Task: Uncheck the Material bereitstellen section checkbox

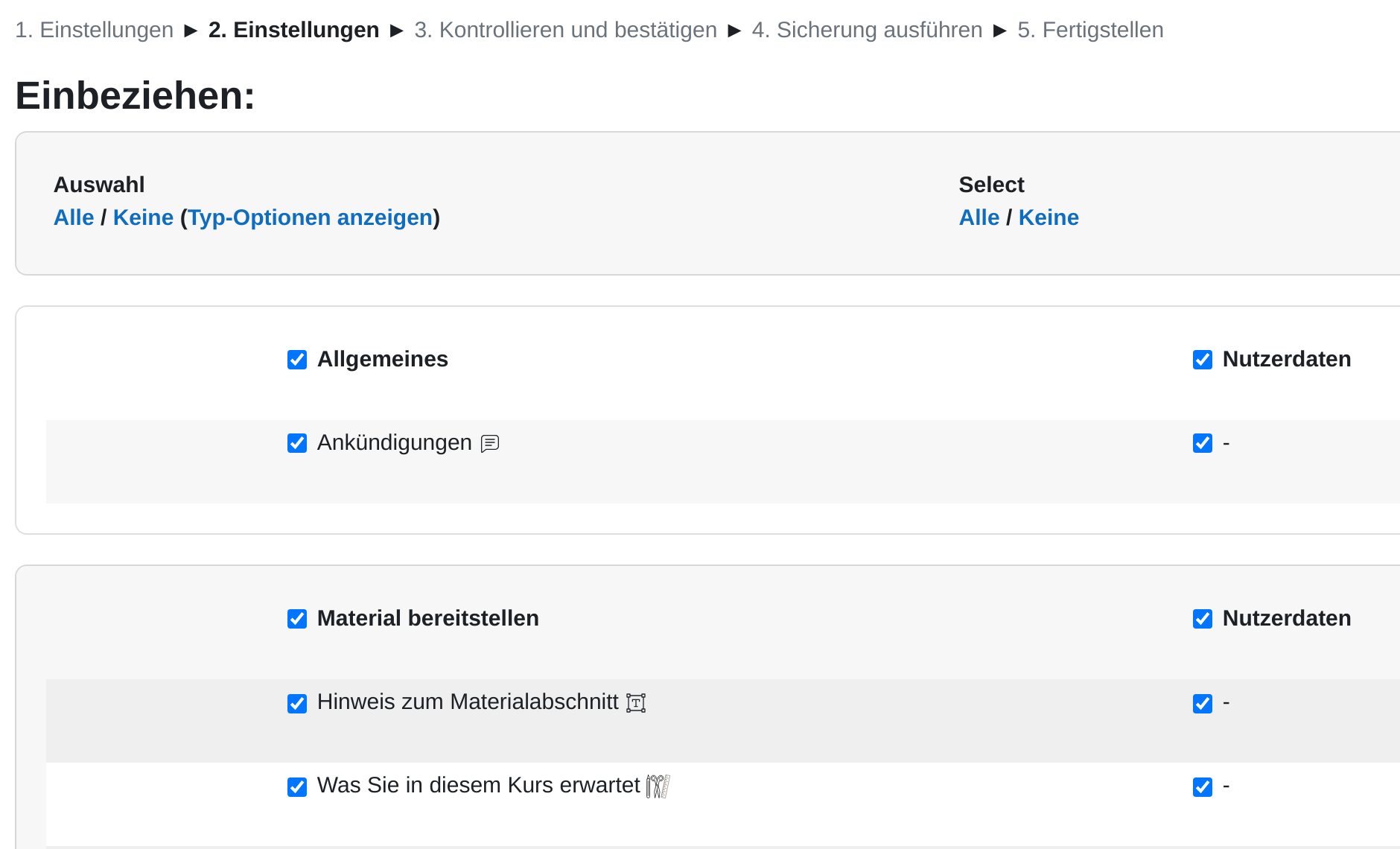Action: click(x=297, y=619)
